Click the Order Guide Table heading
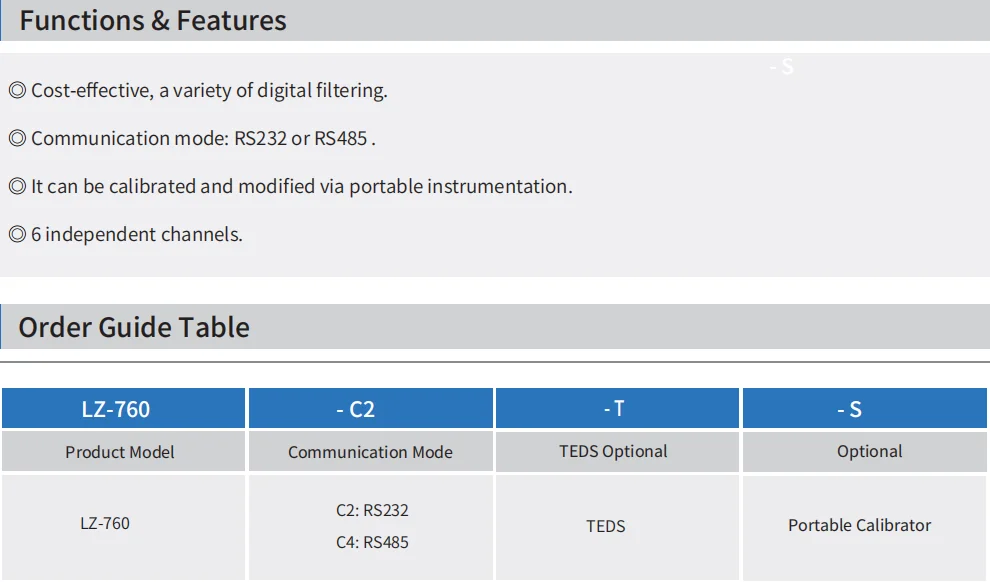 pos(134,327)
